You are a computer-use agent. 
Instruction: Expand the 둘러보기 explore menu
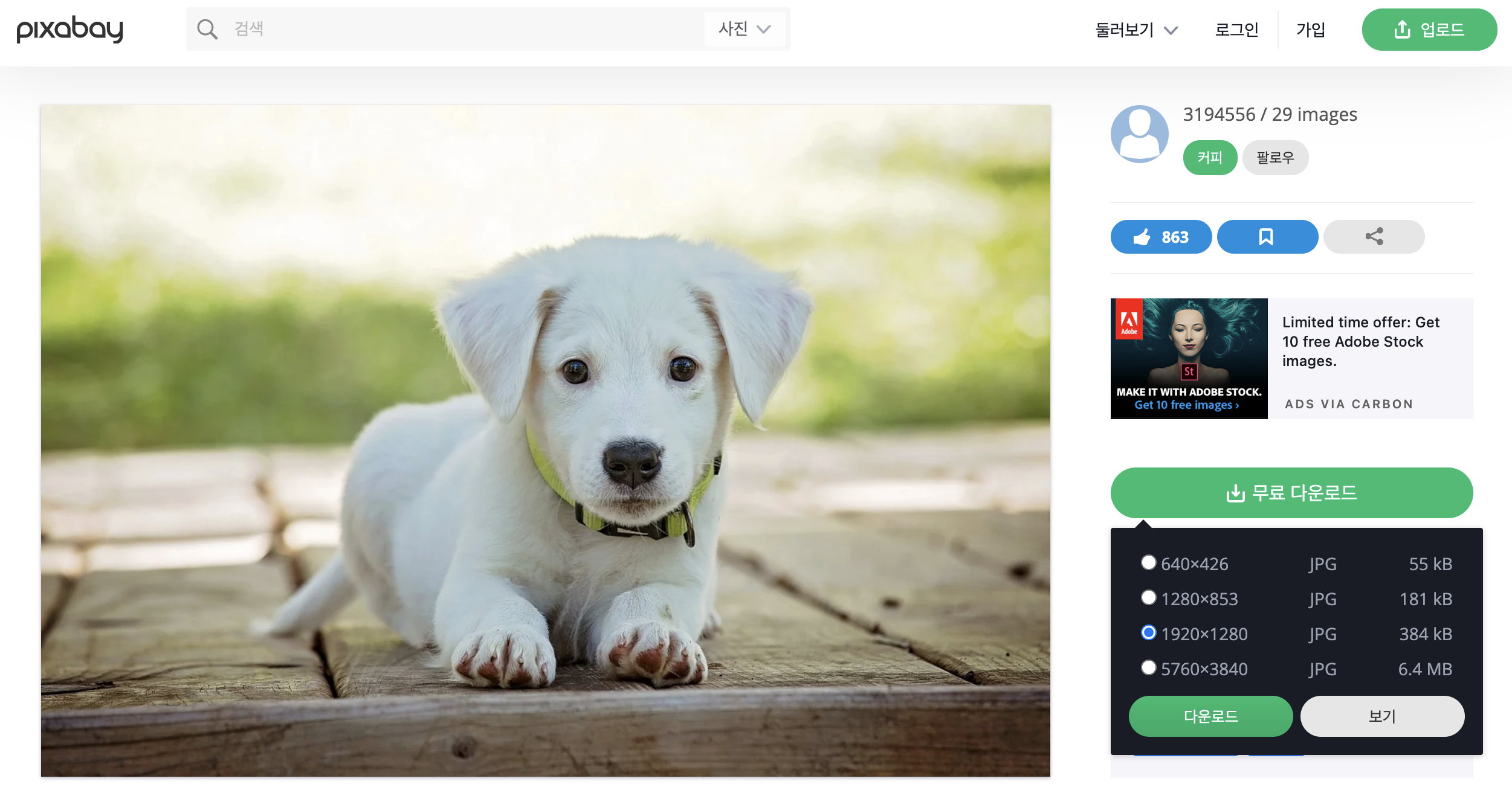point(1136,30)
